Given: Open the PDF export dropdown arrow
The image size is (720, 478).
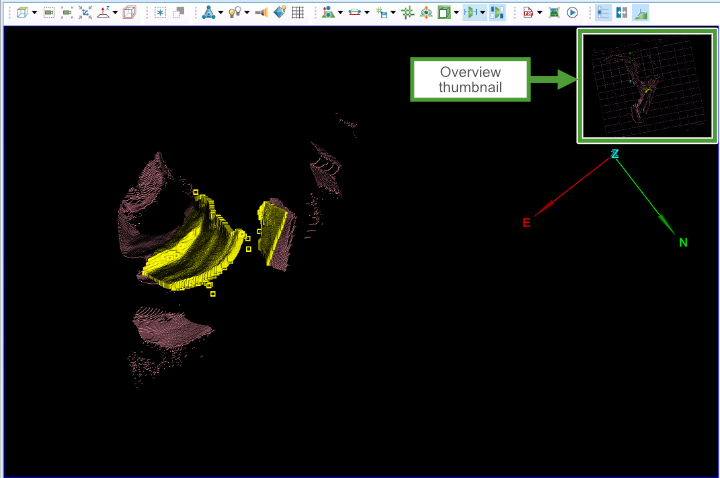Looking at the screenshot, I should click(x=540, y=13).
